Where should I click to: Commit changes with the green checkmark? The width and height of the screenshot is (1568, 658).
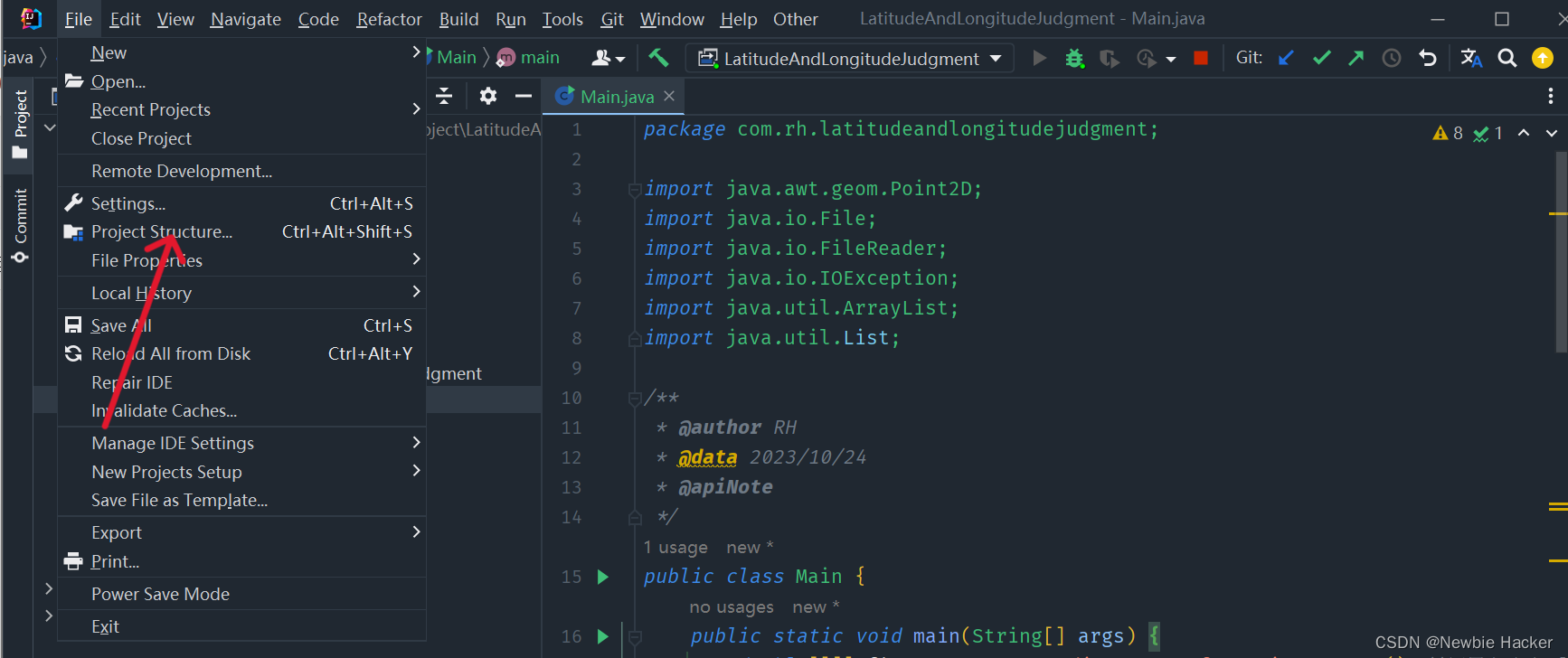click(1321, 58)
